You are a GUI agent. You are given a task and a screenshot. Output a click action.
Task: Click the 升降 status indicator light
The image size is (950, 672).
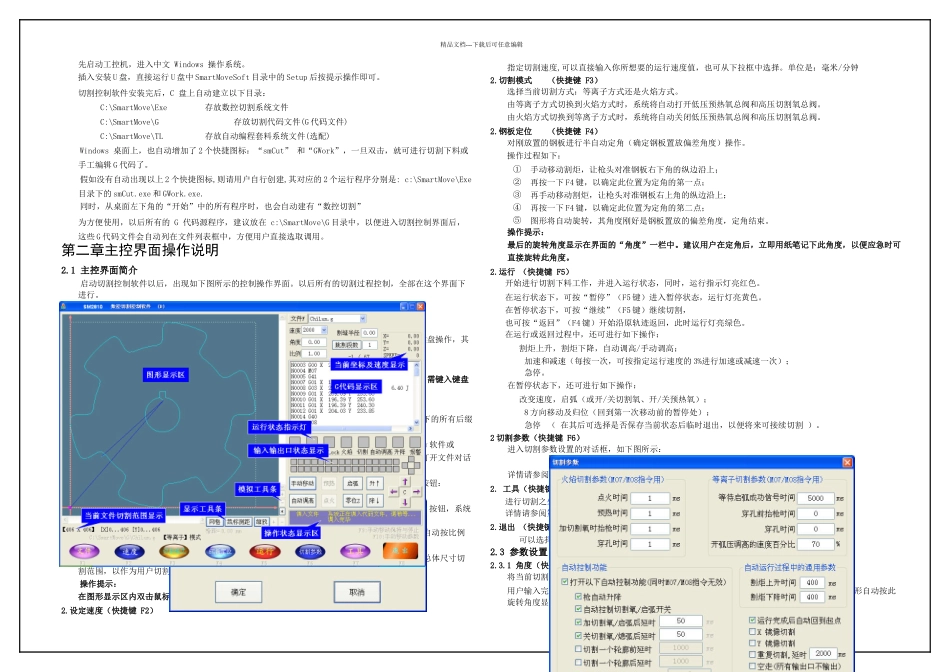click(x=398, y=442)
